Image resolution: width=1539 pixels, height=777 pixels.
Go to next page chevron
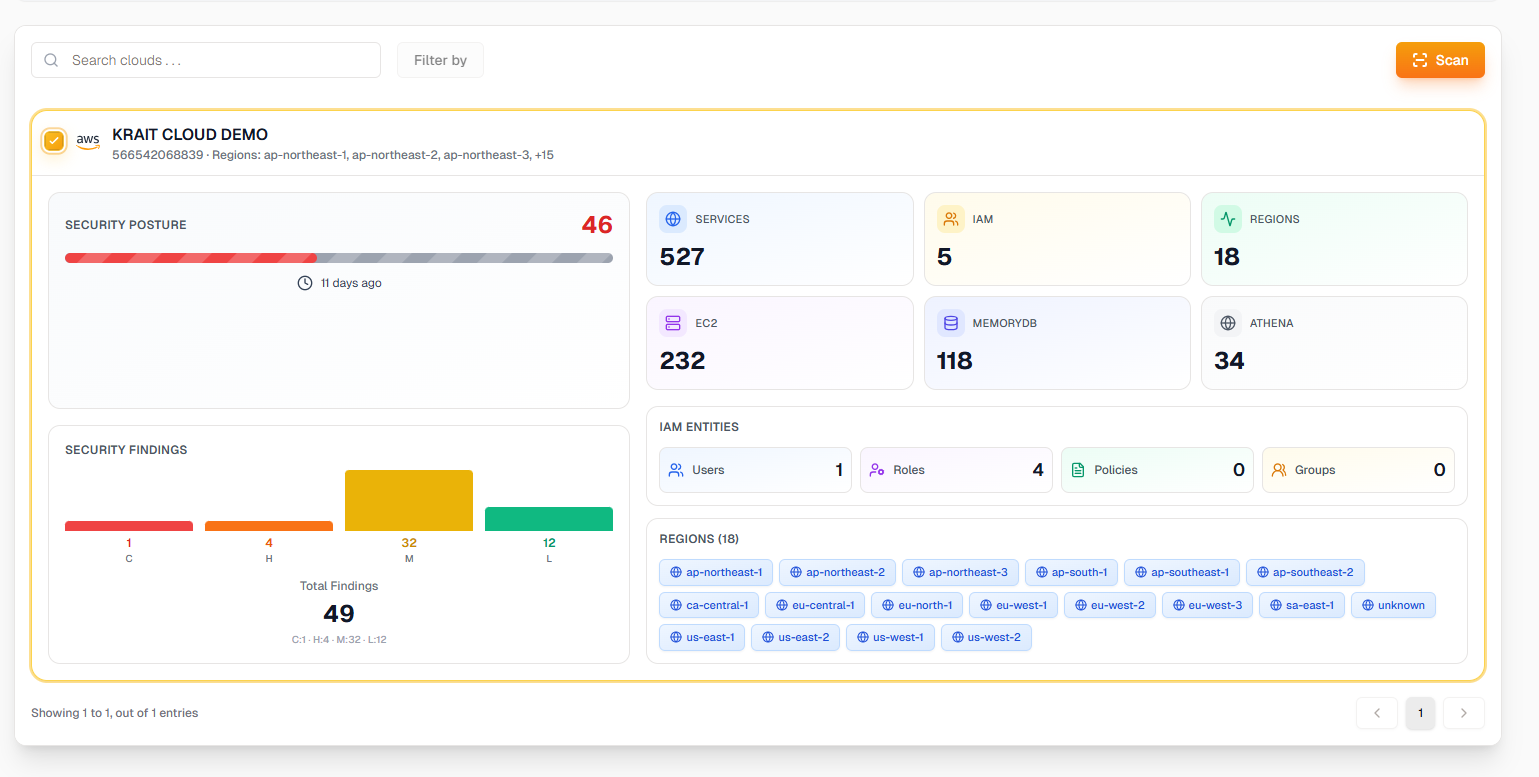coord(1464,713)
